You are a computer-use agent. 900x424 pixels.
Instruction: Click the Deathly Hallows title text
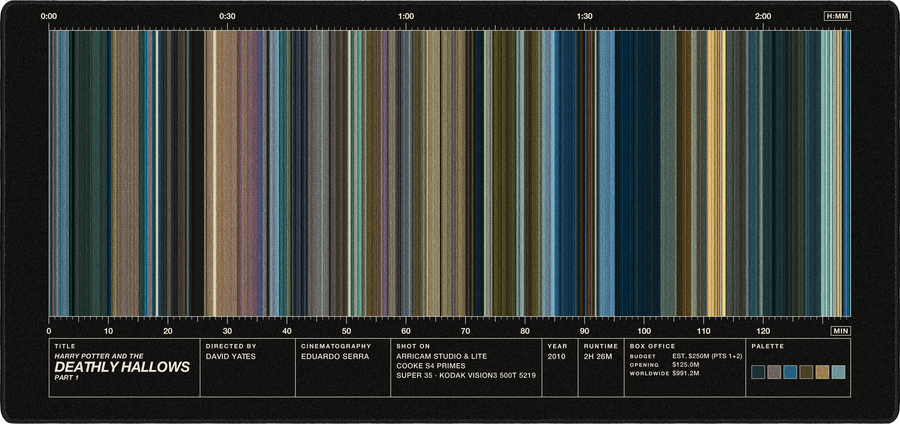pyautogui.click(x=122, y=368)
